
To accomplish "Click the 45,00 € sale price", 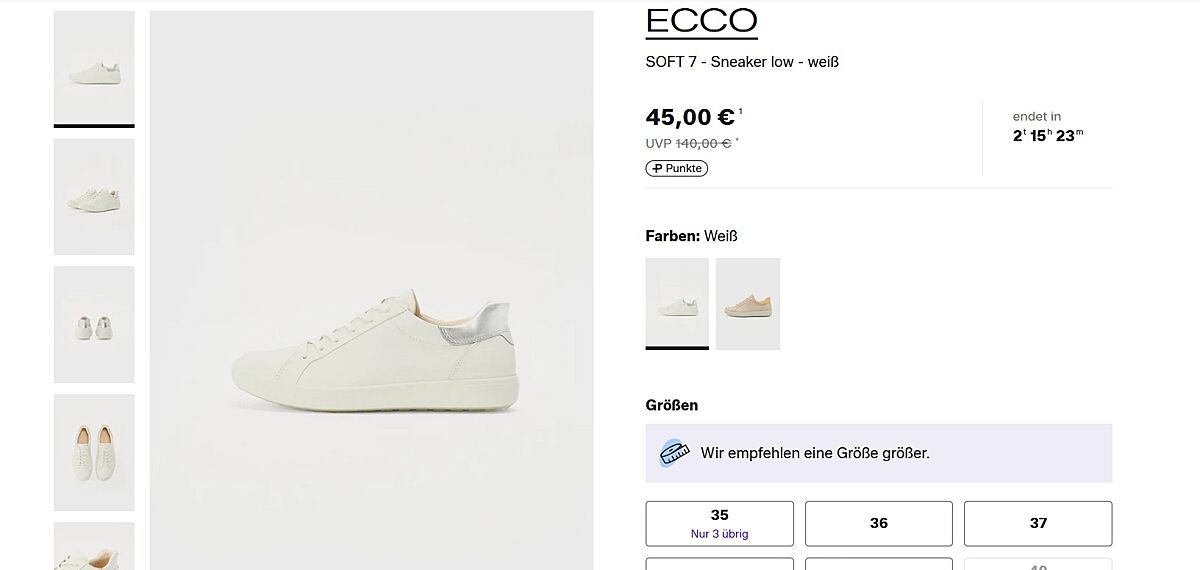I will (690, 117).
